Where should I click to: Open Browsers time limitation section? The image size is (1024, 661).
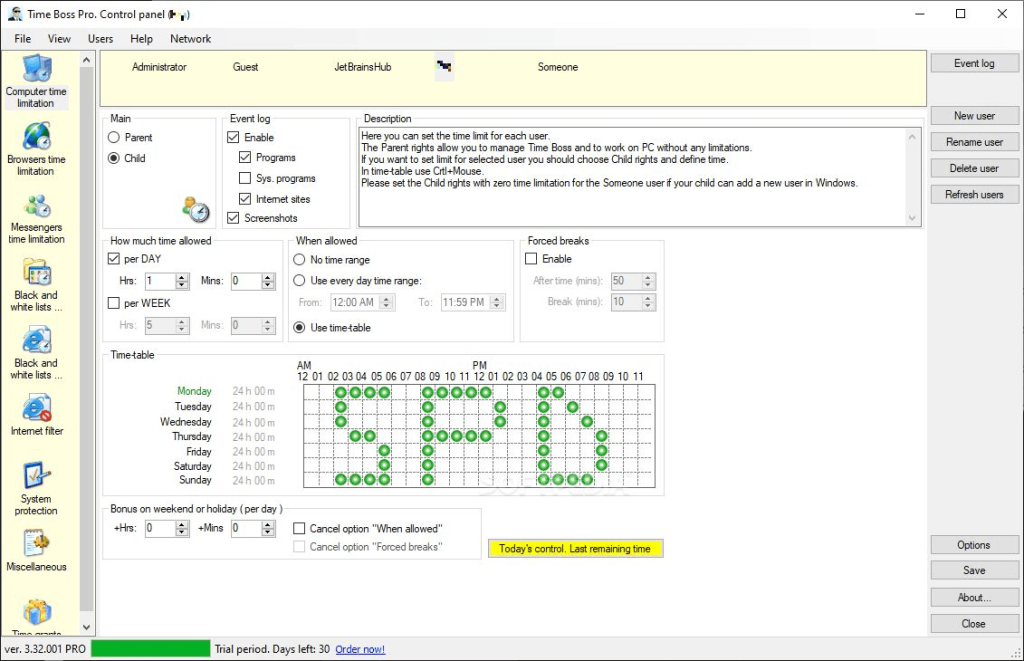(37, 150)
